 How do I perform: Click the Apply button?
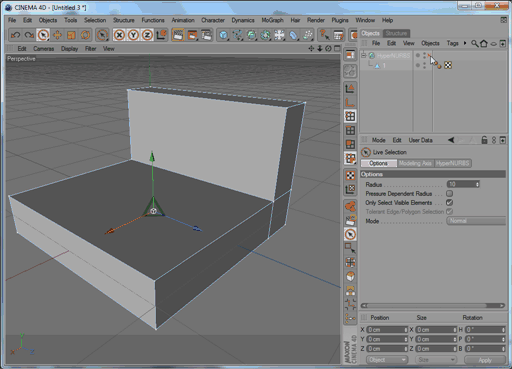pos(485,360)
